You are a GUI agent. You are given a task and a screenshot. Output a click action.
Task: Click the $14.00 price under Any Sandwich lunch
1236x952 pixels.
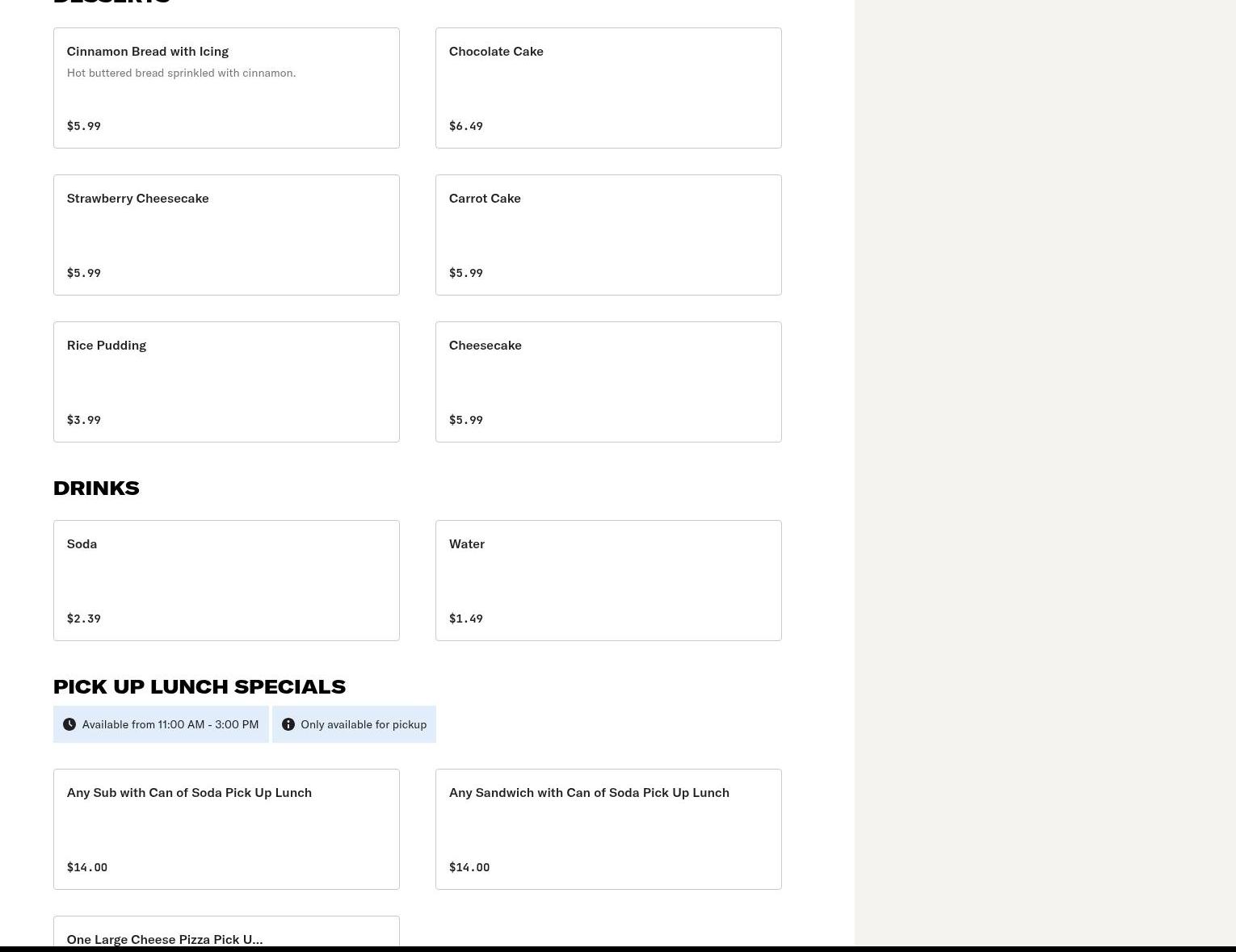(x=469, y=867)
